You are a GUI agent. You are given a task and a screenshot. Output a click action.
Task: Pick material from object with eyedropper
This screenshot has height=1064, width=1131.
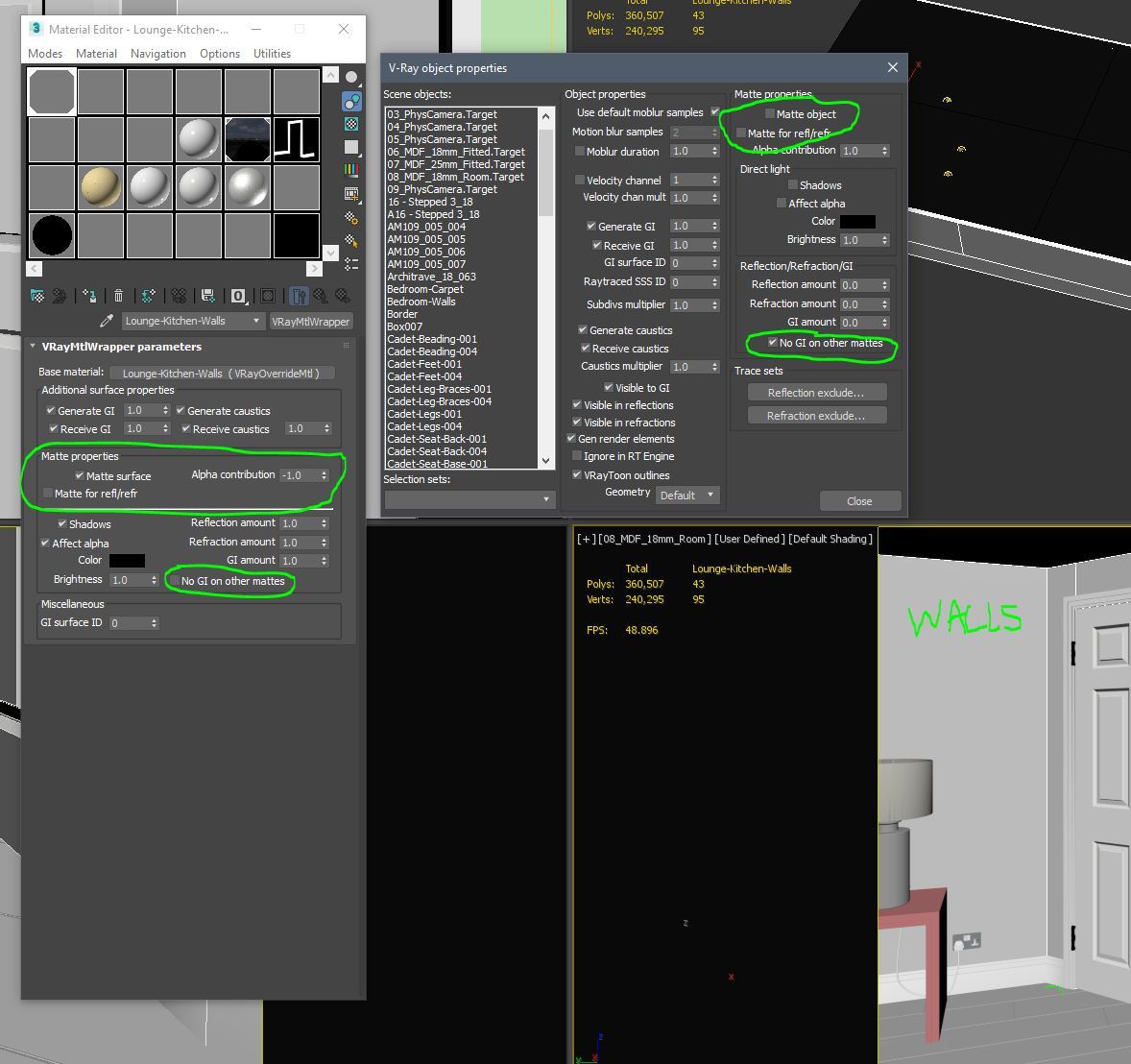pos(106,321)
